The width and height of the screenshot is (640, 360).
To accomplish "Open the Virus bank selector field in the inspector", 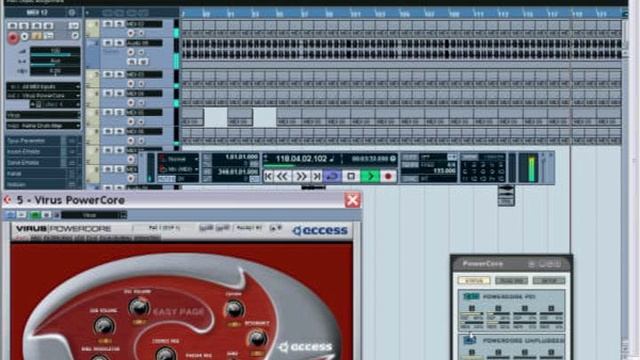I will point(43,116).
